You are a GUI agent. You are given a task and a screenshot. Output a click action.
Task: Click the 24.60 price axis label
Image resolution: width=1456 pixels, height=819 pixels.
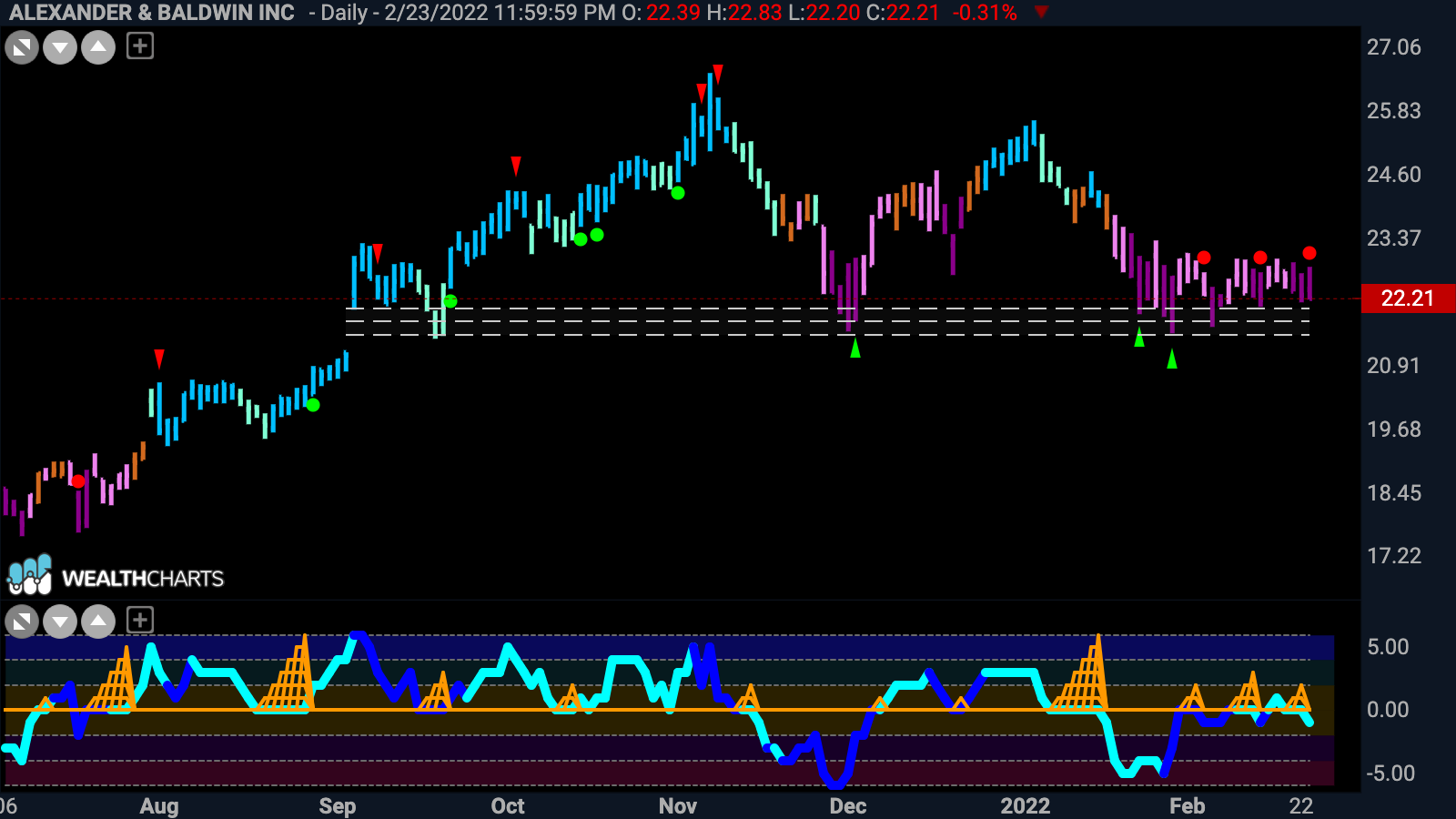coord(1394,175)
